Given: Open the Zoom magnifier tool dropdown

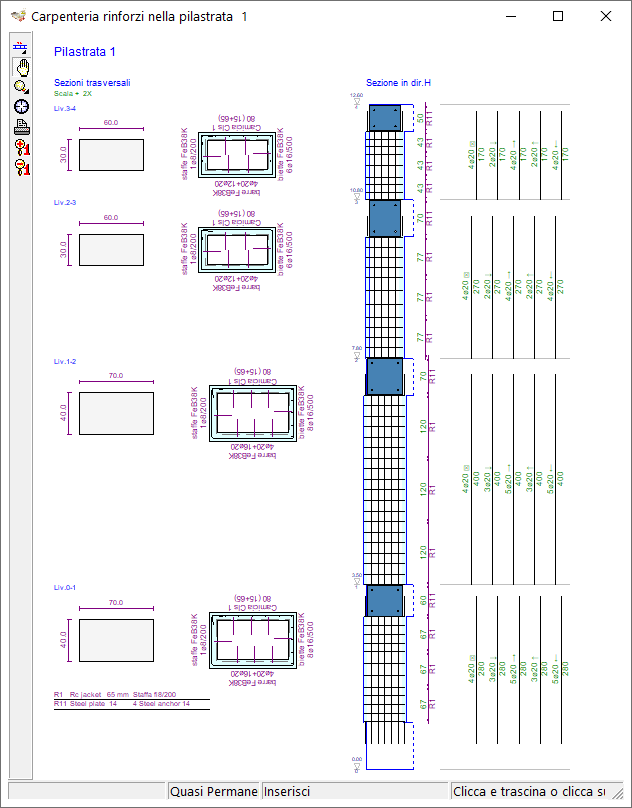Looking at the screenshot, I should pos(21,87).
